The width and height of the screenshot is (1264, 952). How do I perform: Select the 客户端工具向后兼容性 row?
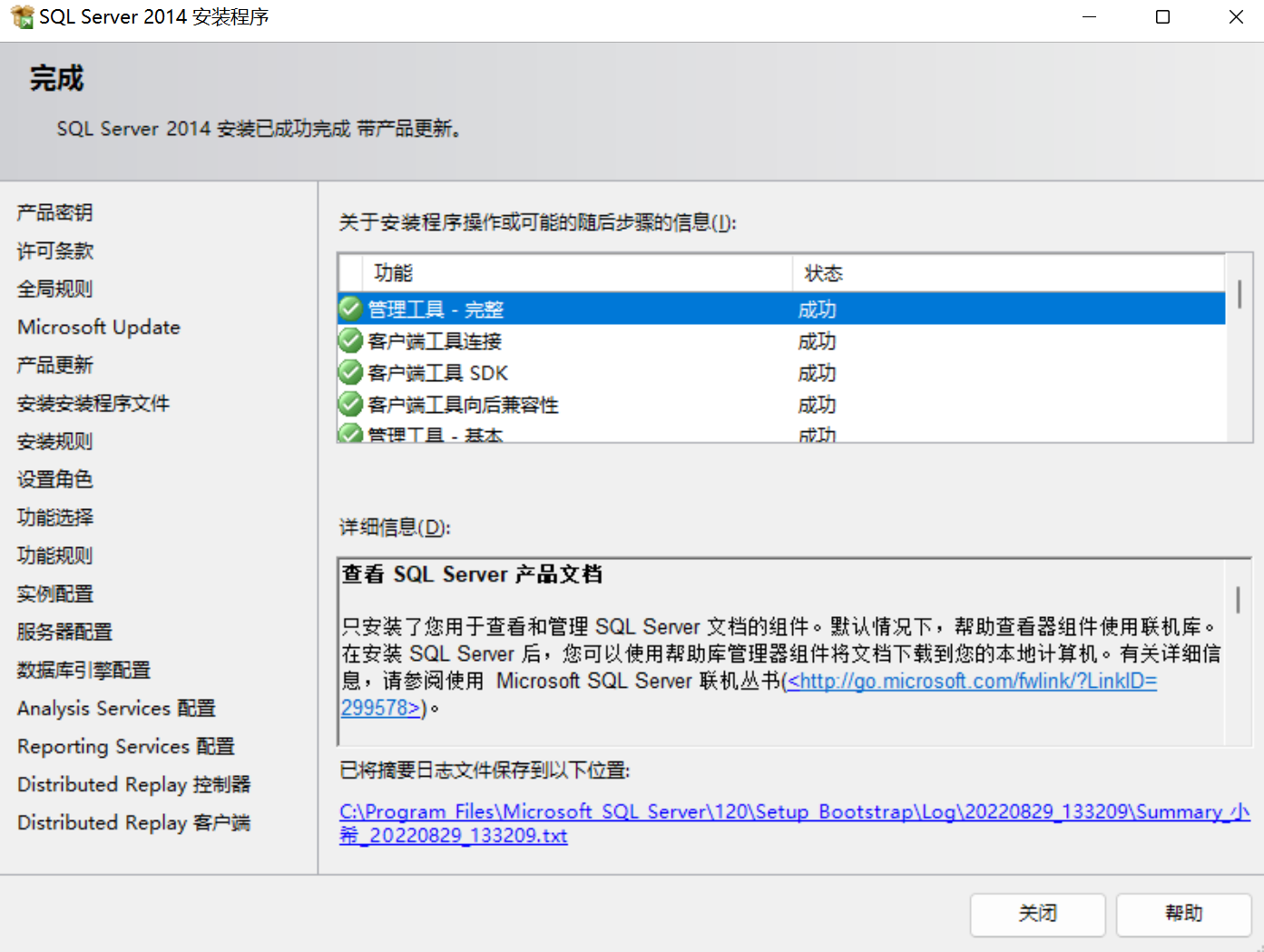(781, 404)
